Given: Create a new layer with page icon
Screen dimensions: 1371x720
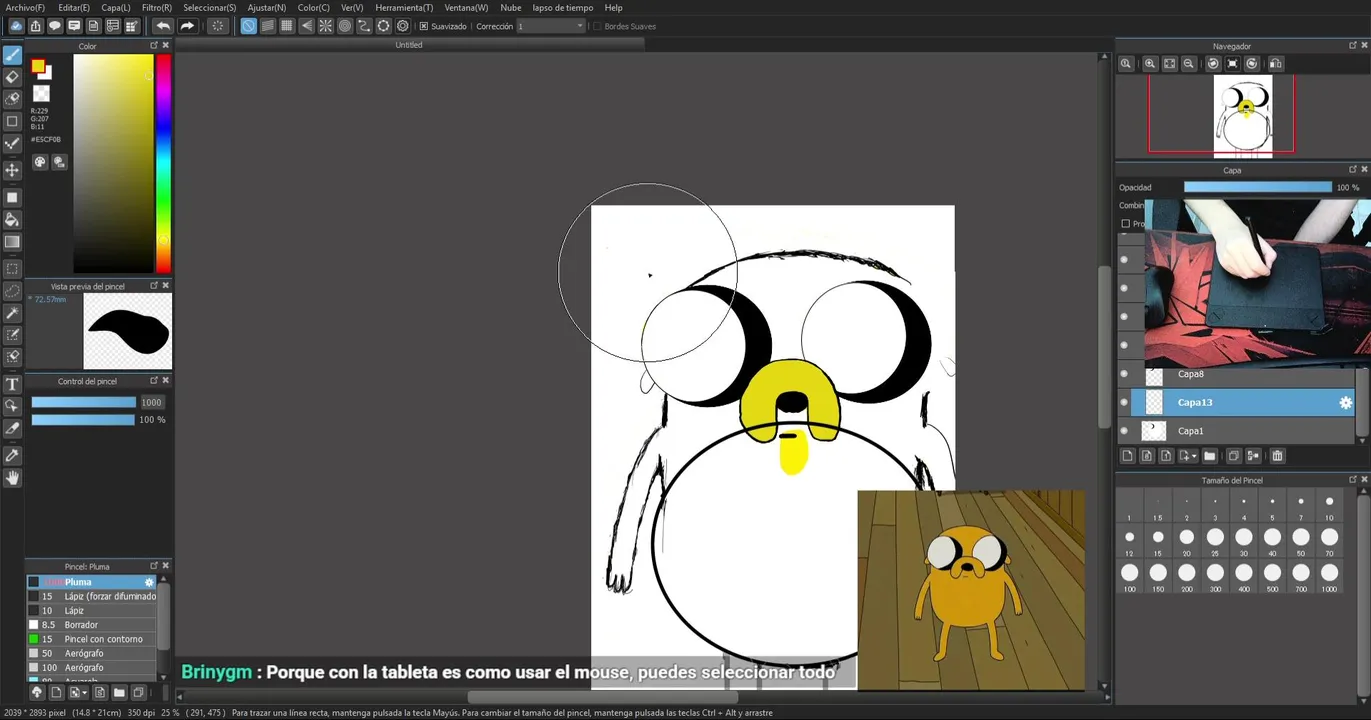Looking at the screenshot, I should pyautogui.click(x=1128, y=456).
